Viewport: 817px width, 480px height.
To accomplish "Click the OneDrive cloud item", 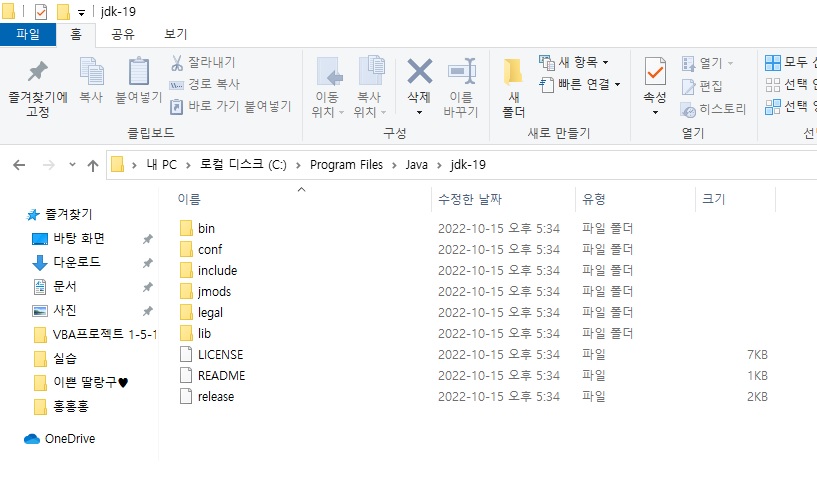I will click(60, 439).
